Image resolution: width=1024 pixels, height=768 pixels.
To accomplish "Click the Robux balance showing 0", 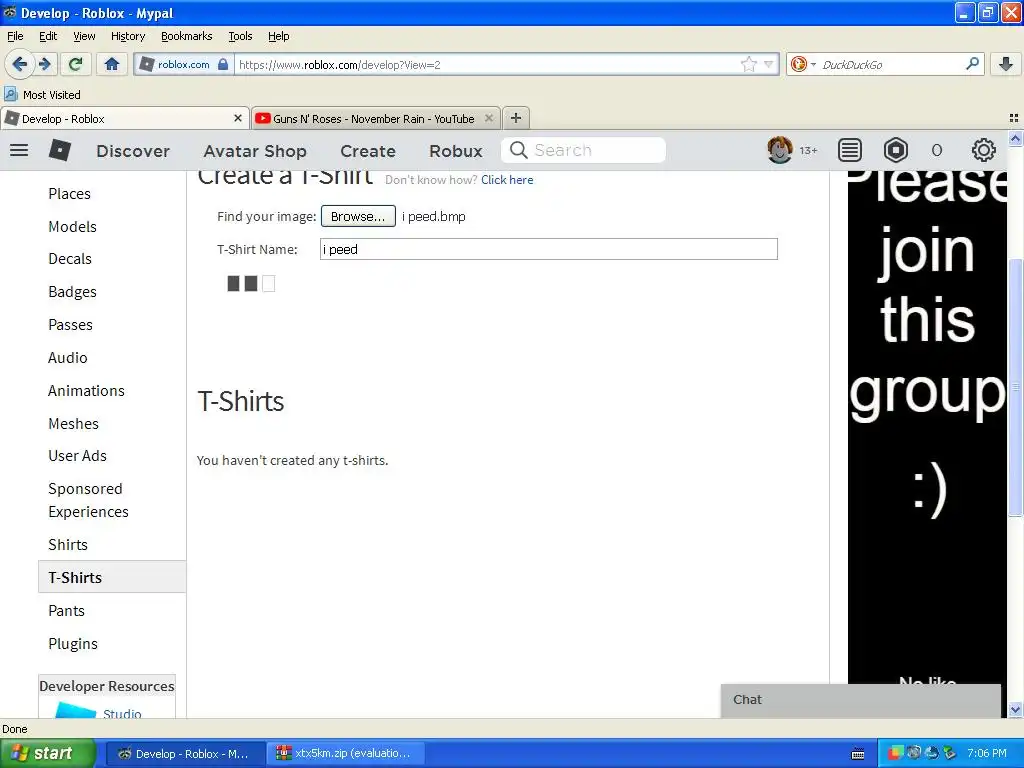I will pyautogui.click(x=936, y=151).
